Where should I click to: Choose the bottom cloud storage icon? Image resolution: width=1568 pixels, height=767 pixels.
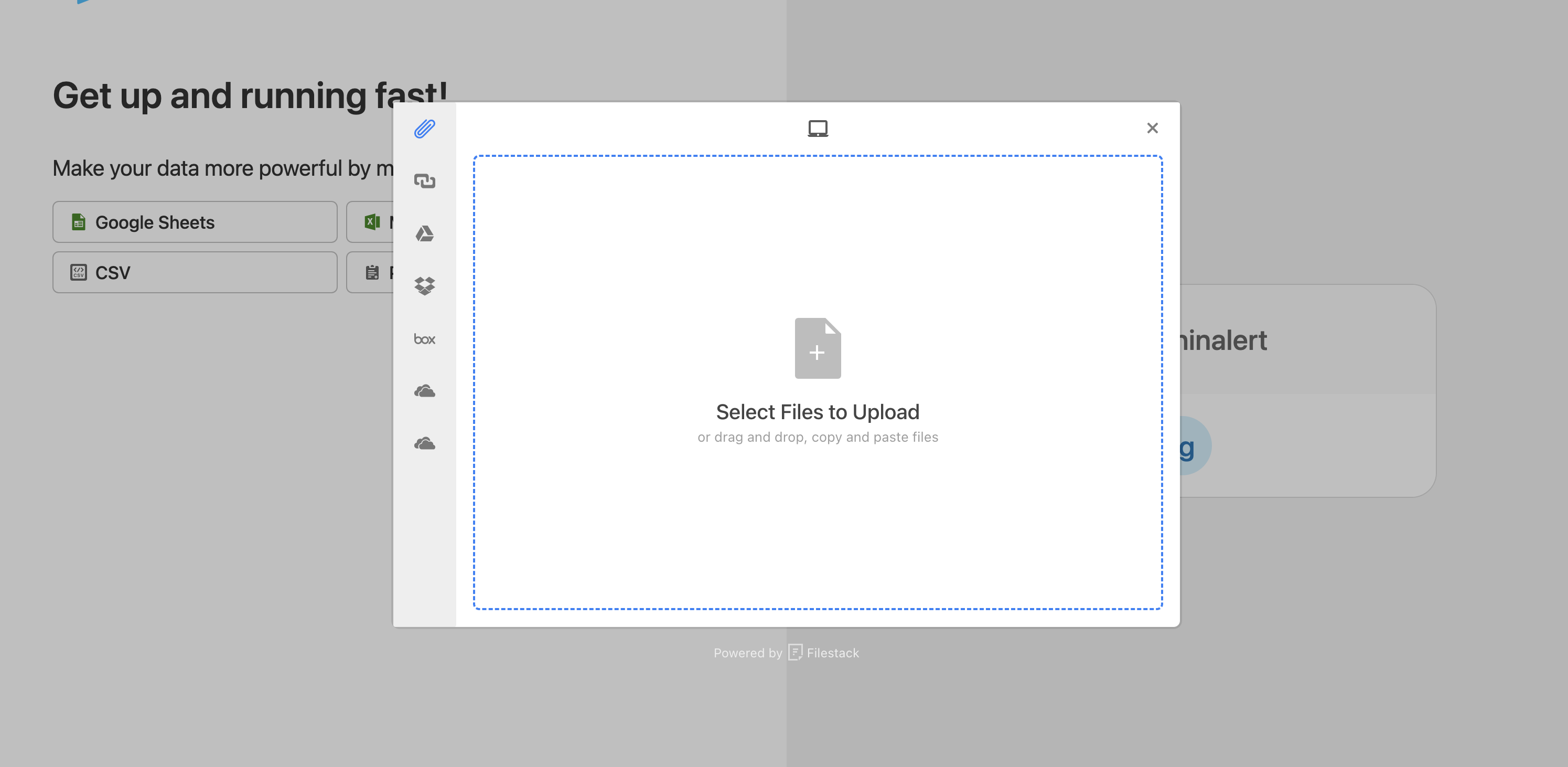[x=424, y=444]
